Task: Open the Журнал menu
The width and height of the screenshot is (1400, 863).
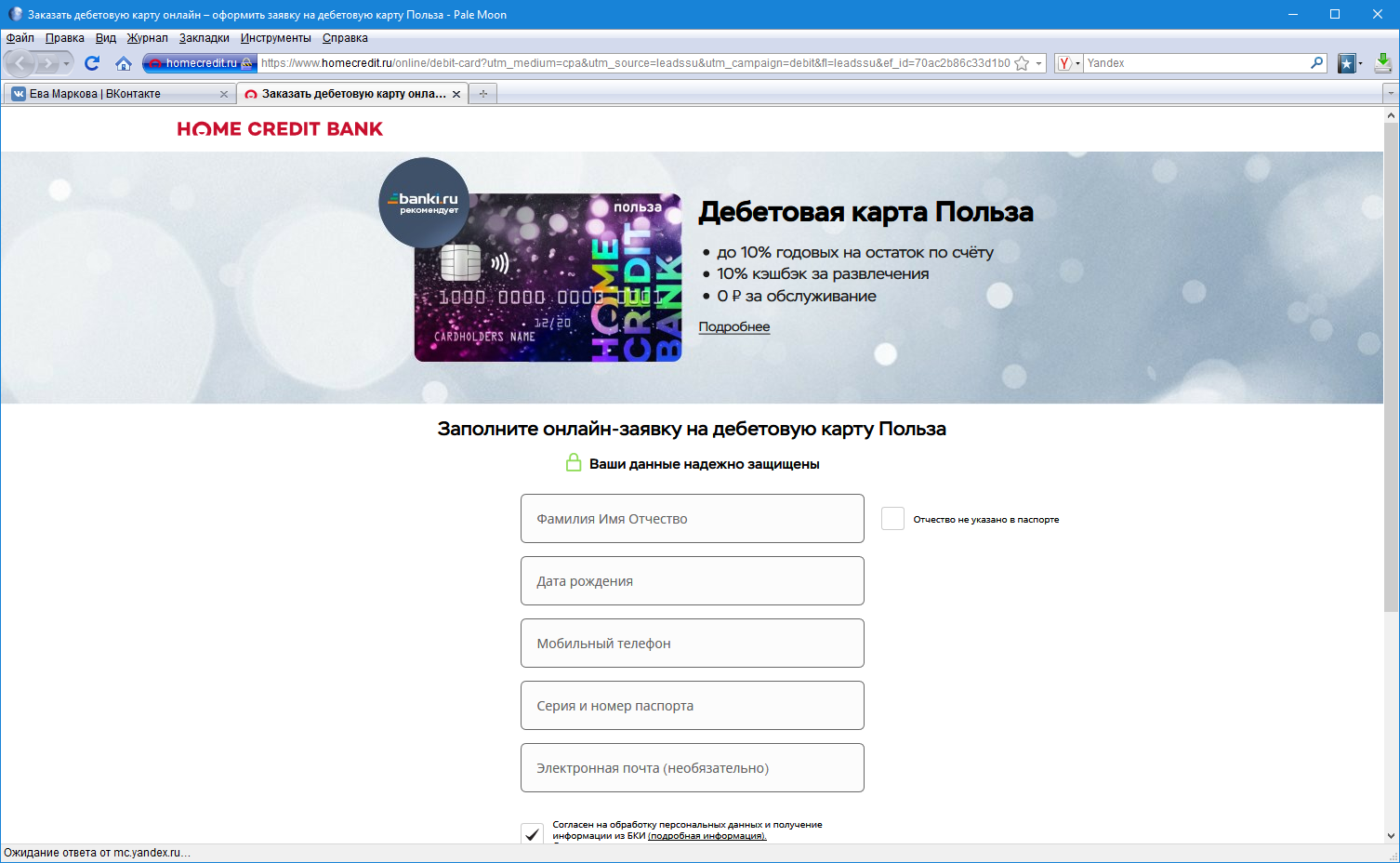Action: [x=148, y=38]
